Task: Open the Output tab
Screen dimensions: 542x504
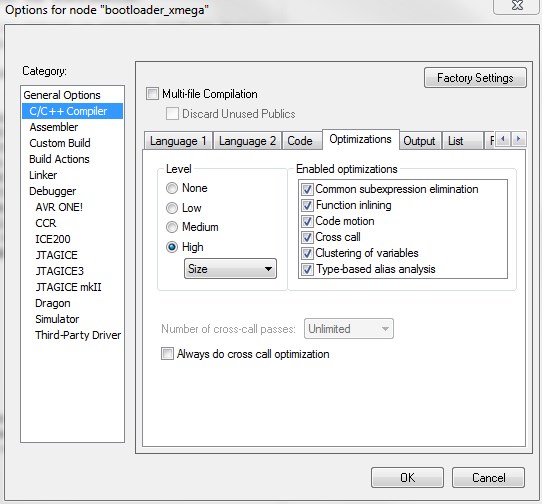Action: (420, 141)
